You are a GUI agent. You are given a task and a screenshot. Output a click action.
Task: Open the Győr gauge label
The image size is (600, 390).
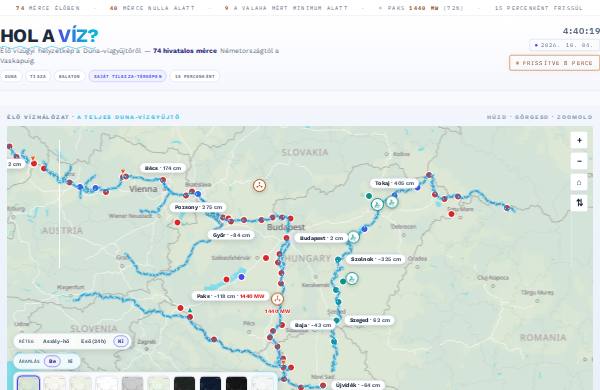pyautogui.click(x=231, y=235)
